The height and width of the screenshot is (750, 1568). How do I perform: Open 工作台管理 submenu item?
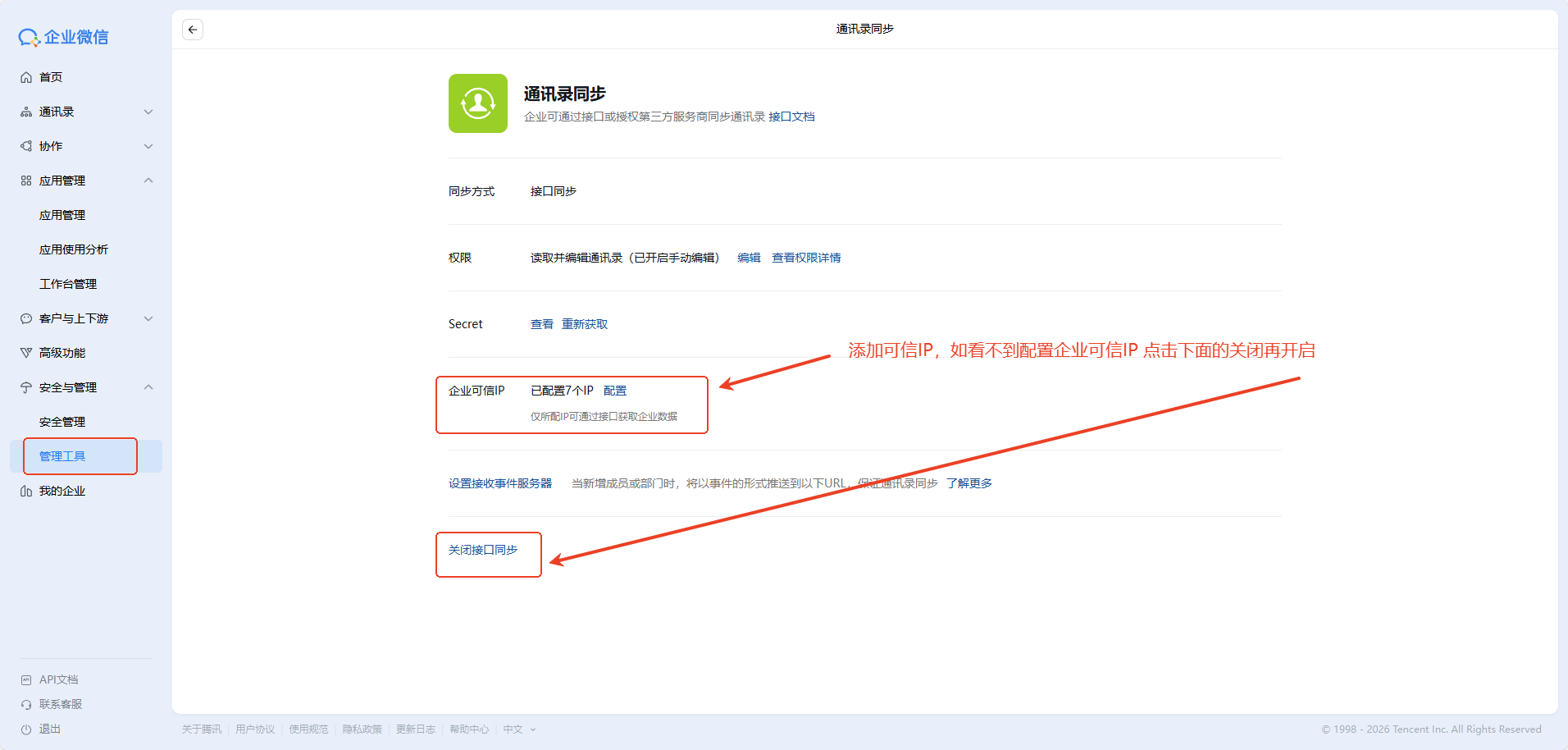(68, 284)
